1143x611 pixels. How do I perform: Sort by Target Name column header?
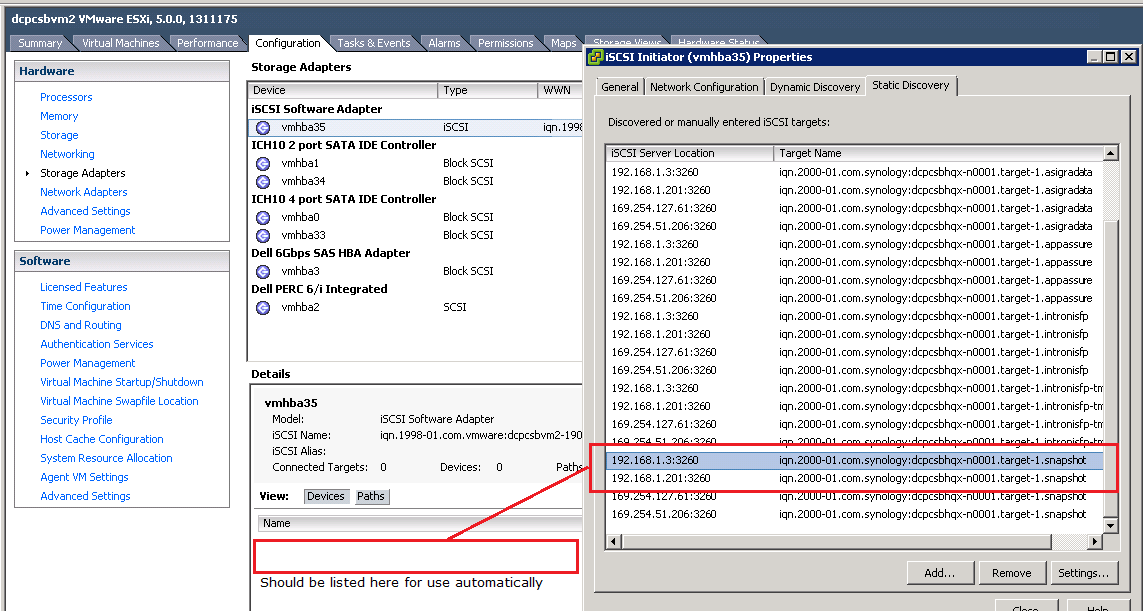938,153
